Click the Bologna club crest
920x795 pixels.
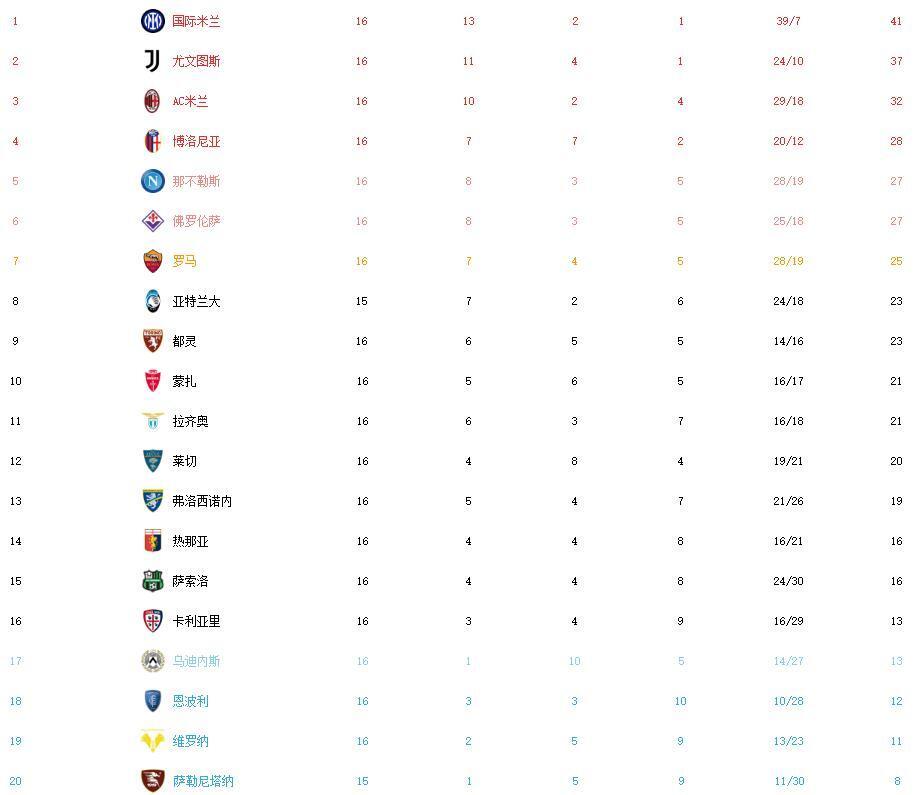click(153, 141)
